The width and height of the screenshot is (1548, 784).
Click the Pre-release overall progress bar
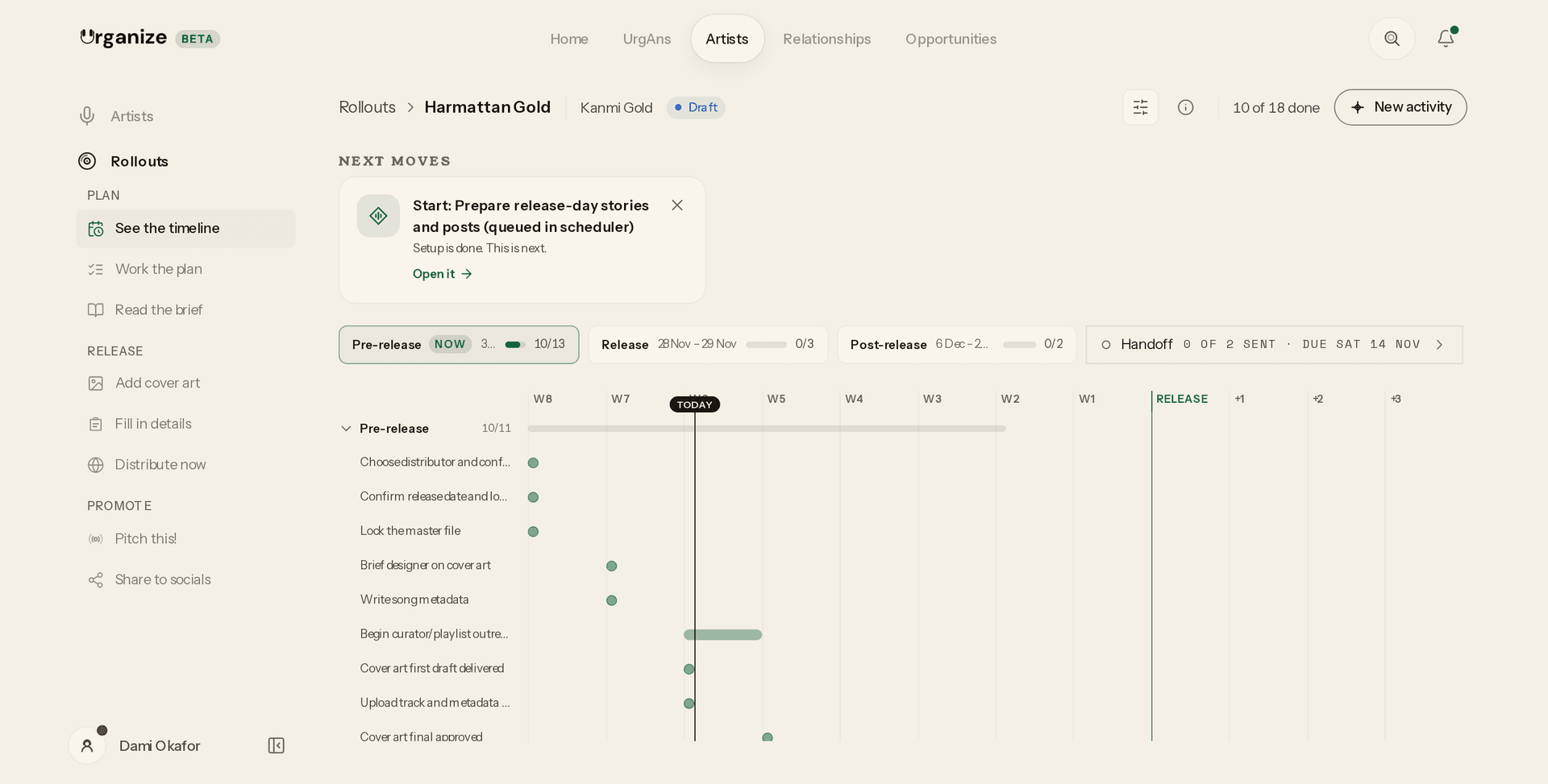(766, 429)
